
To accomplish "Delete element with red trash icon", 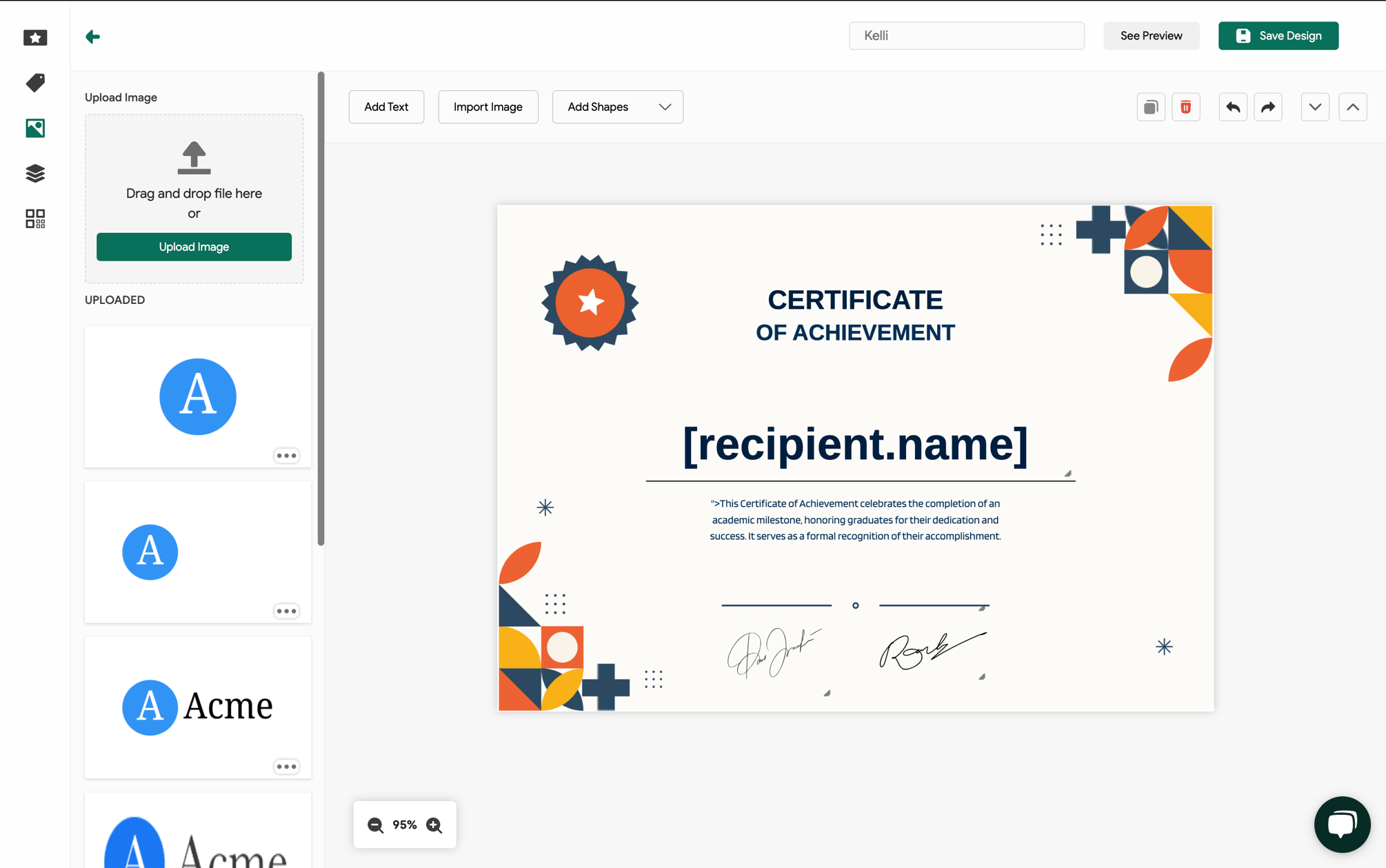I will (1186, 107).
